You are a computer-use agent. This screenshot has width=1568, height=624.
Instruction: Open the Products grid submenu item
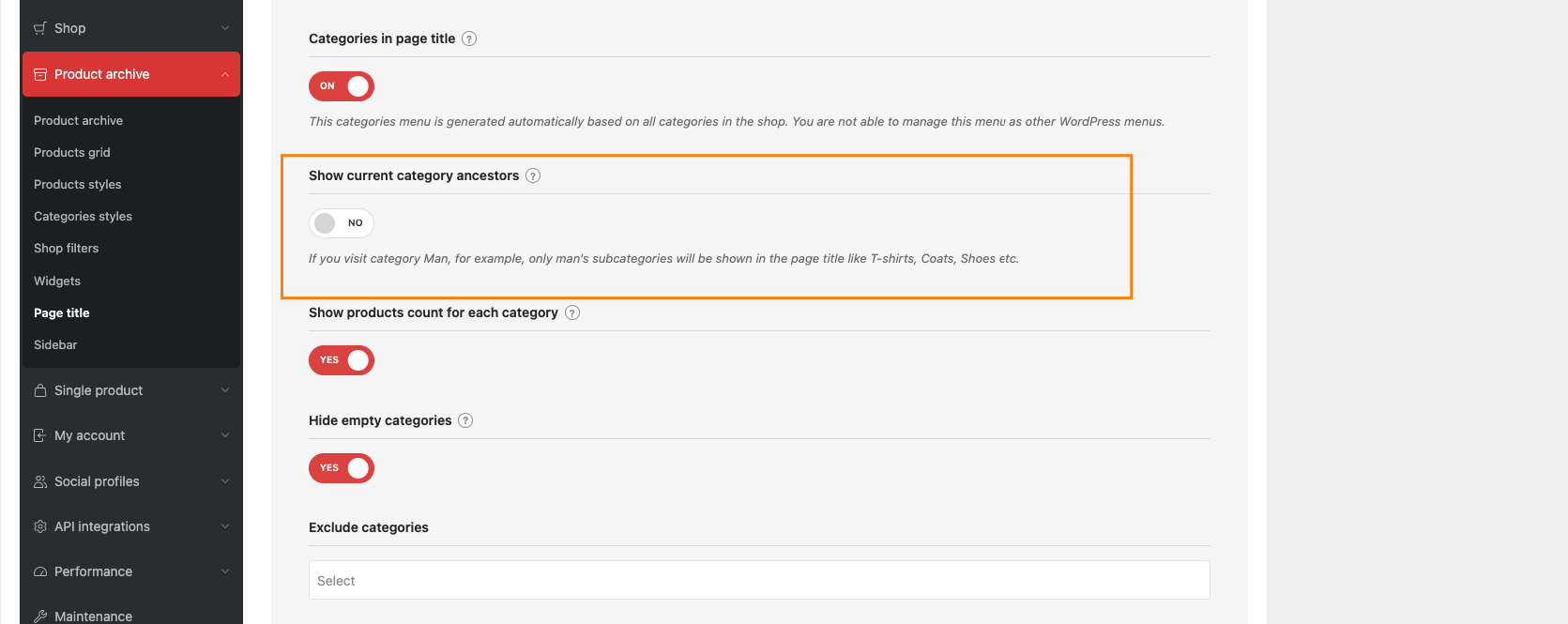coord(72,152)
